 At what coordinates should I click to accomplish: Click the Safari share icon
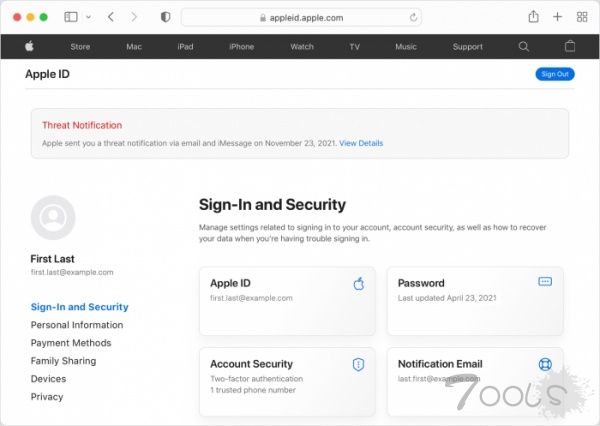[x=534, y=17]
